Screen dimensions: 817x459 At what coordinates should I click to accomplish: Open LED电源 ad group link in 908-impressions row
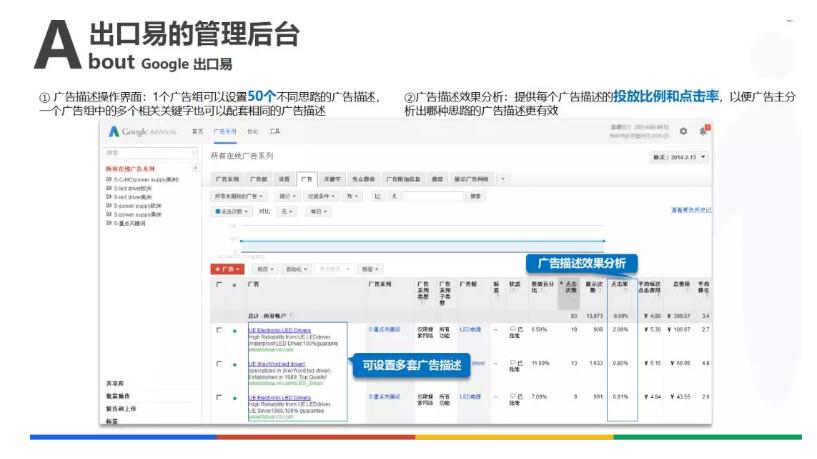point(470,330)
